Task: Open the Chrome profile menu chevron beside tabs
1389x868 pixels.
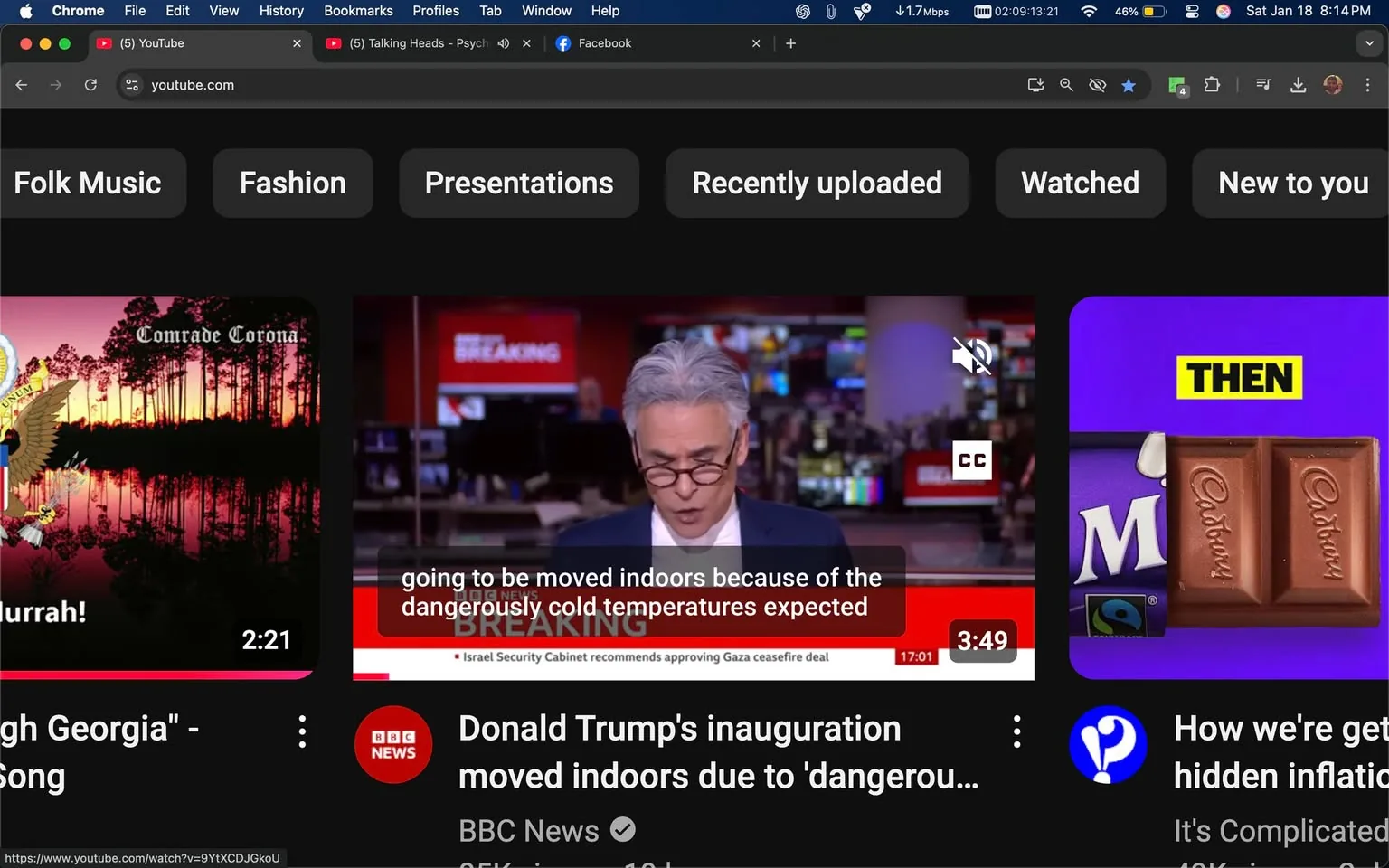Action: click(1368, 42)
